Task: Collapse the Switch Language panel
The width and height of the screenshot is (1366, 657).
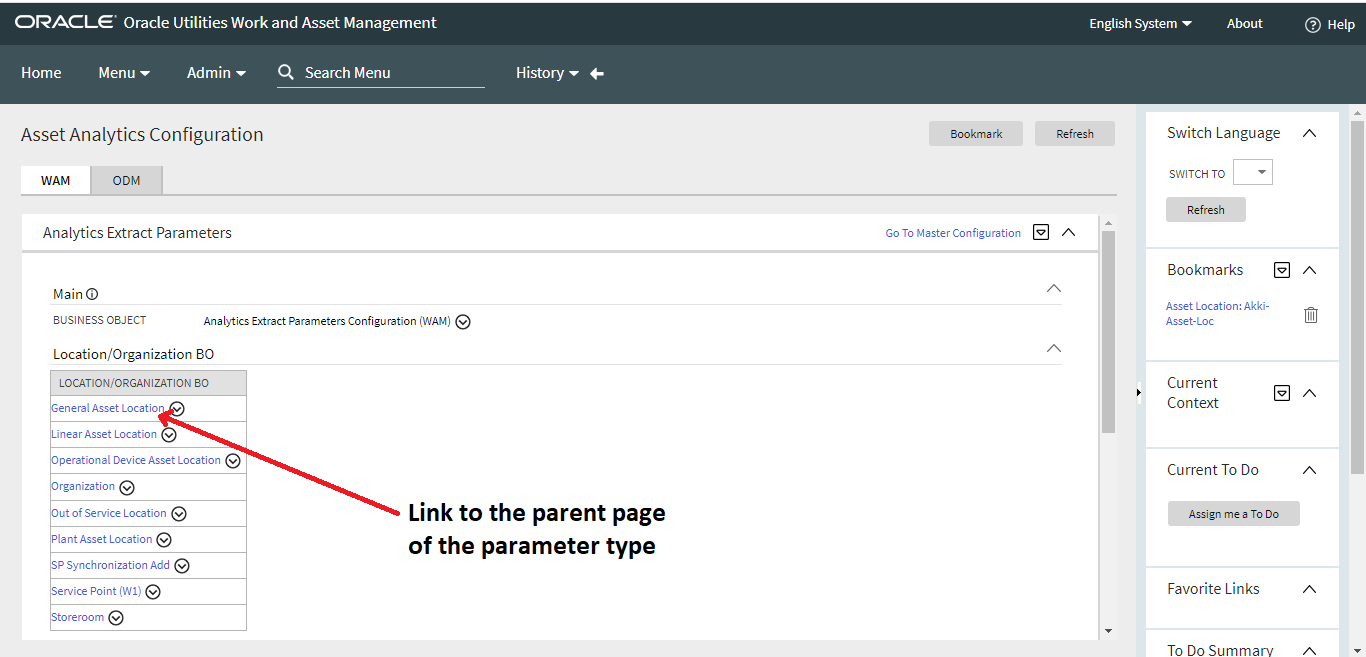Action: [1309, 132]
